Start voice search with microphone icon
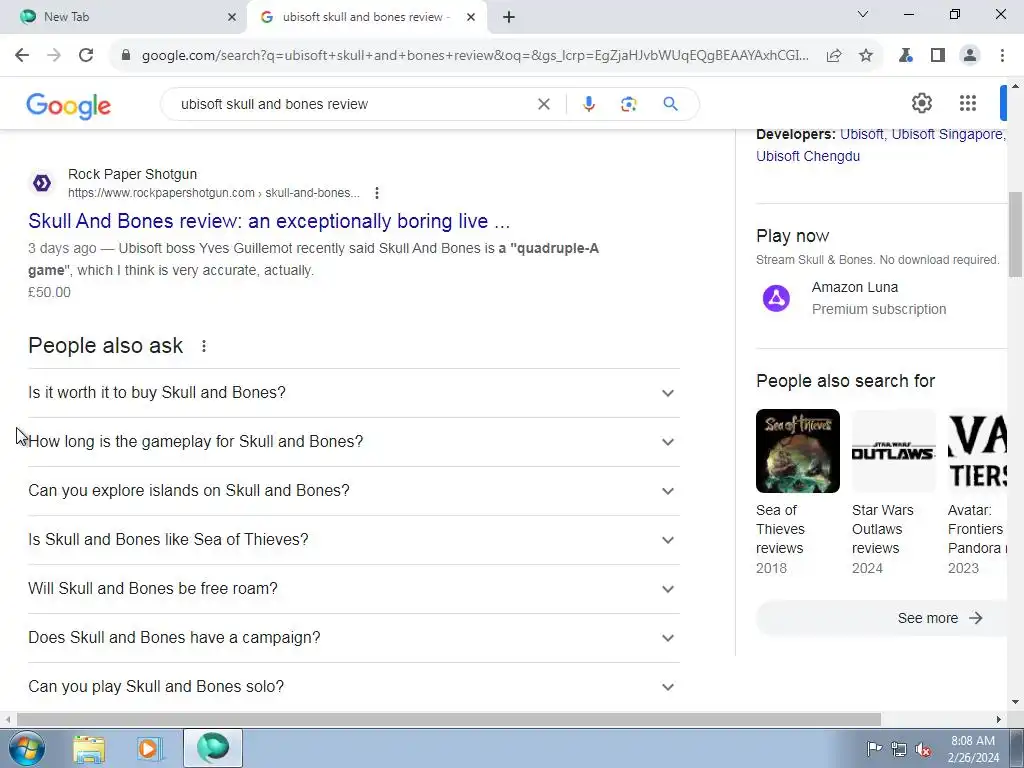Image resolution: width=1024 pixels, height=768 pixels. [588, 104]
